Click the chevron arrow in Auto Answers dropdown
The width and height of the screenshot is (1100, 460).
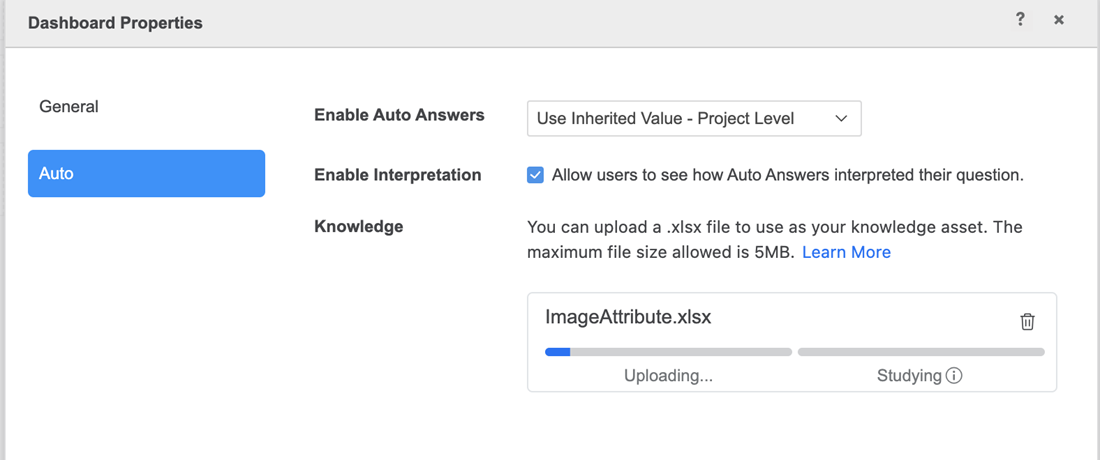coord(841,118)
